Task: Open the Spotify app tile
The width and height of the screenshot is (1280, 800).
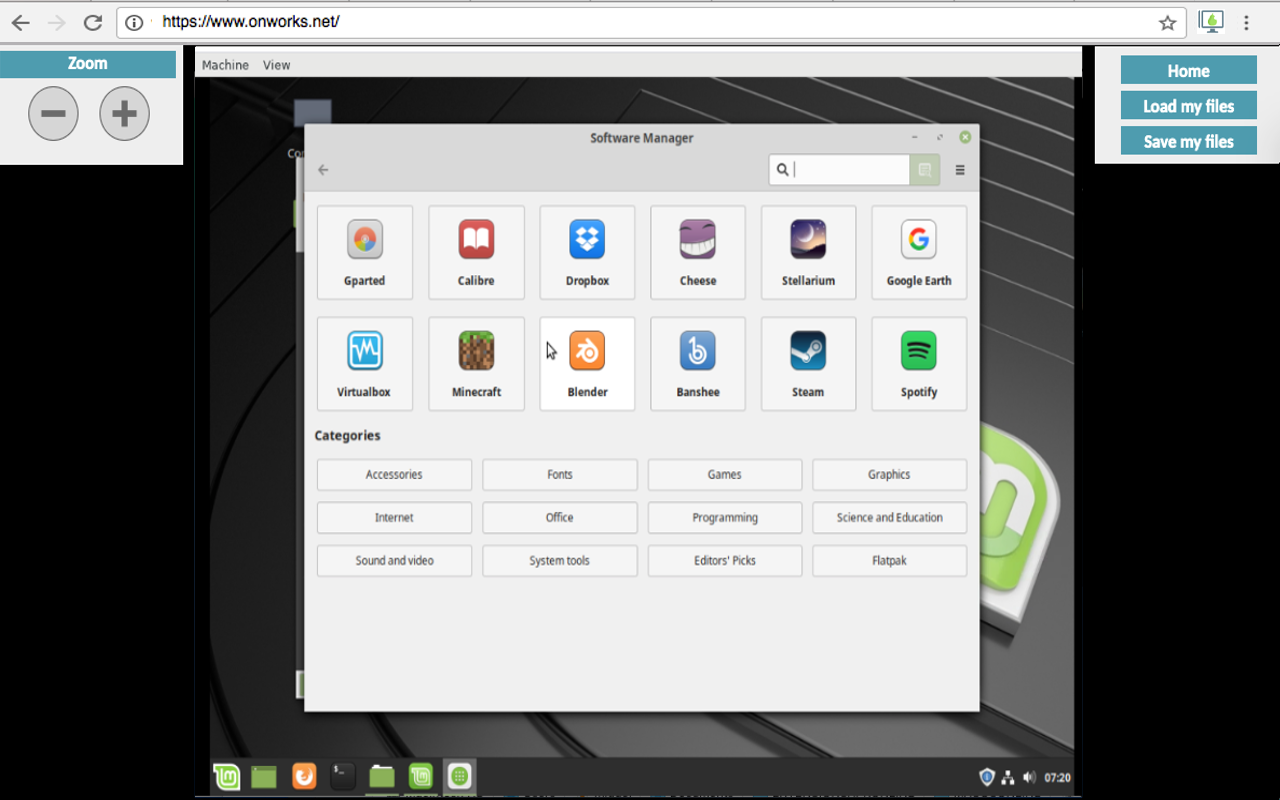Action: pos(919,364)
